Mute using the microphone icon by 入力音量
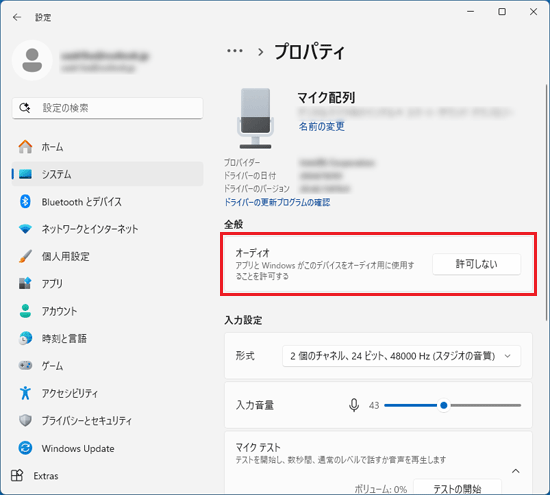The image size is (550, 495). pos(354,405)
